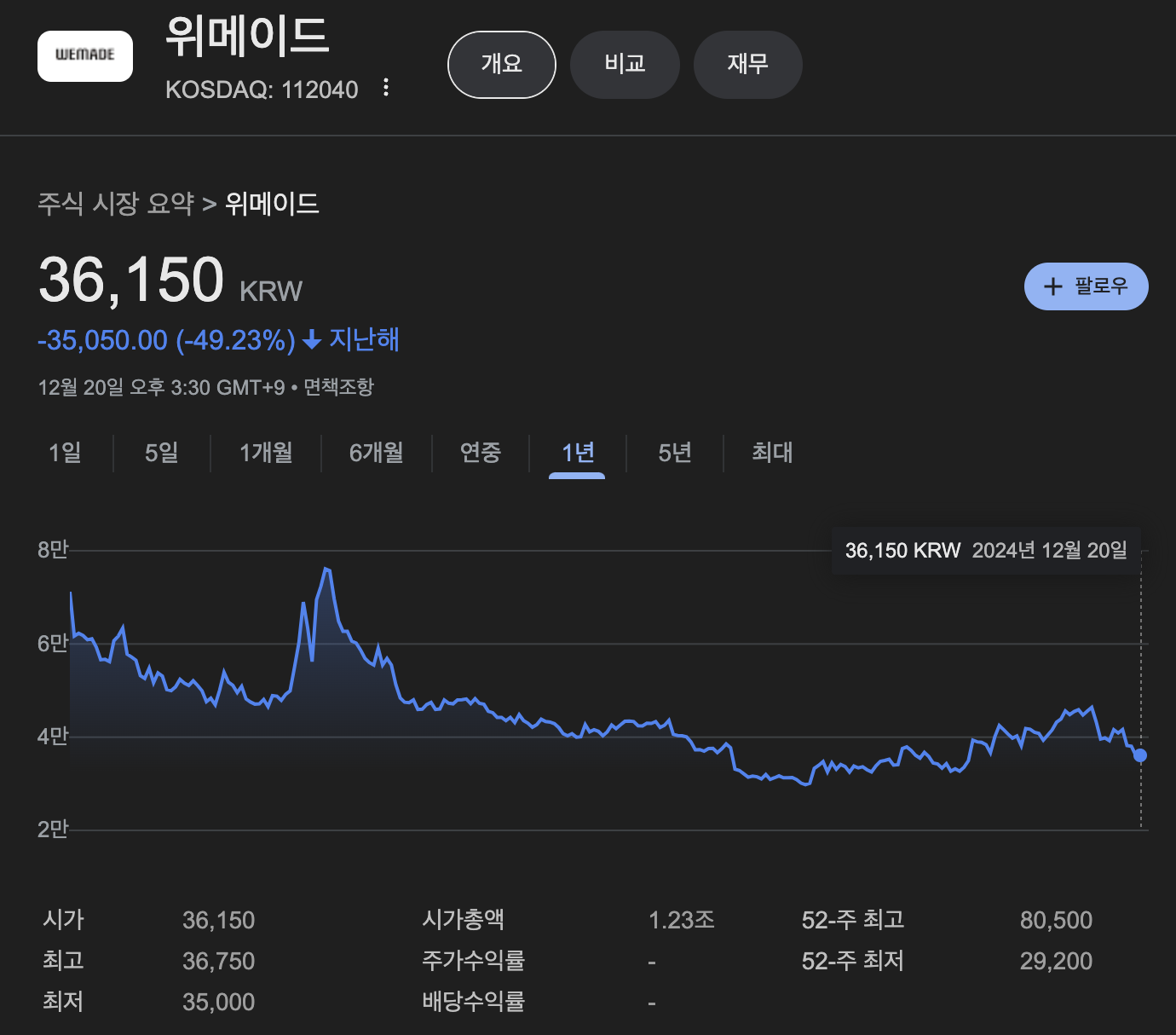Switch chart to 6개월 range
1176x1035 pixels.
click(377, 453)
